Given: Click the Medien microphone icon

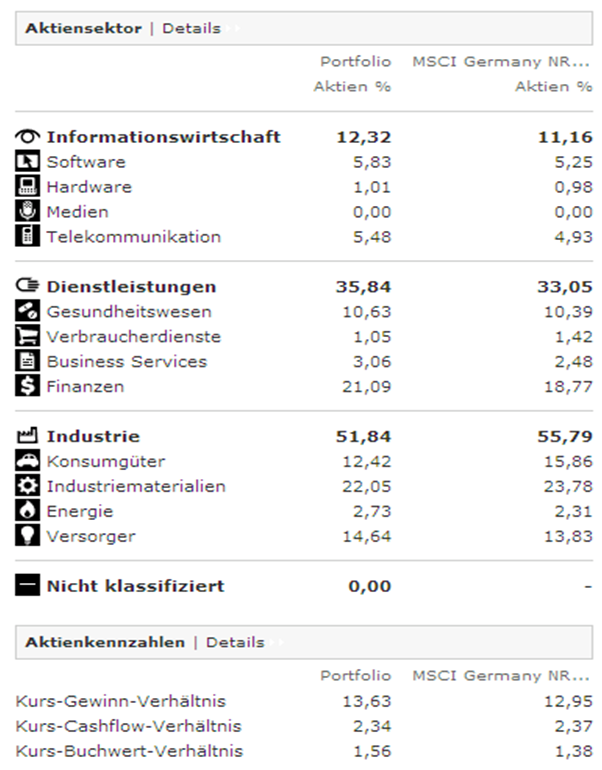Looking at the screenshot, I should point(27,212).
